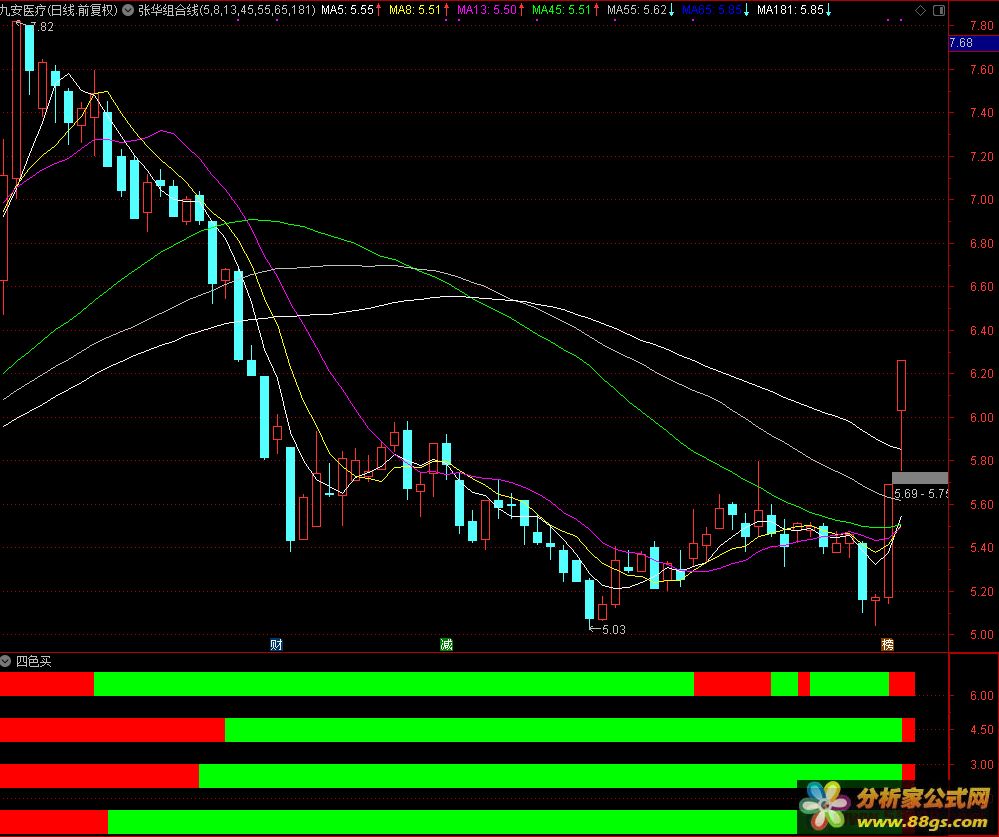Click the highlighted 7.68 price on axis
Image resolution: width=999 pixels, height=837 pixels.
(x=973, y=43)
